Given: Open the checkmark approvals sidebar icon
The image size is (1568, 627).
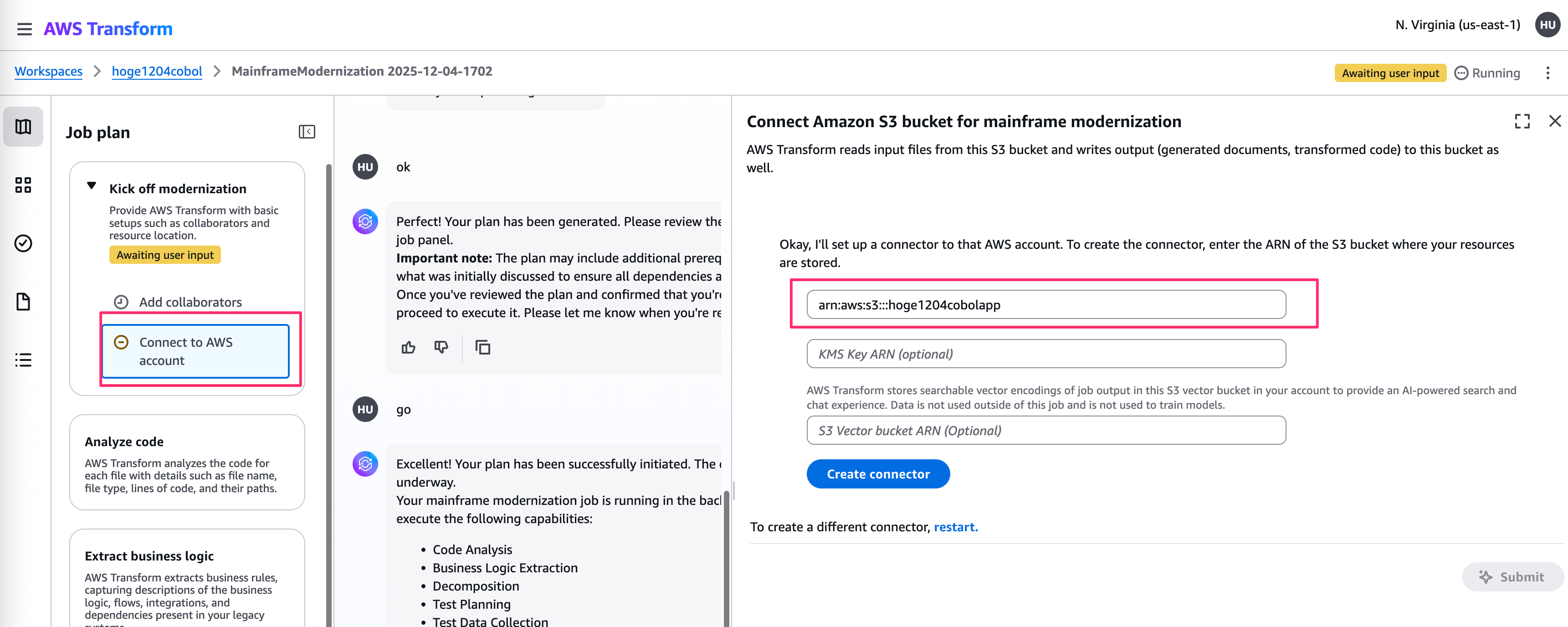Looking at the screenshot, I should (x=23, y=243).
